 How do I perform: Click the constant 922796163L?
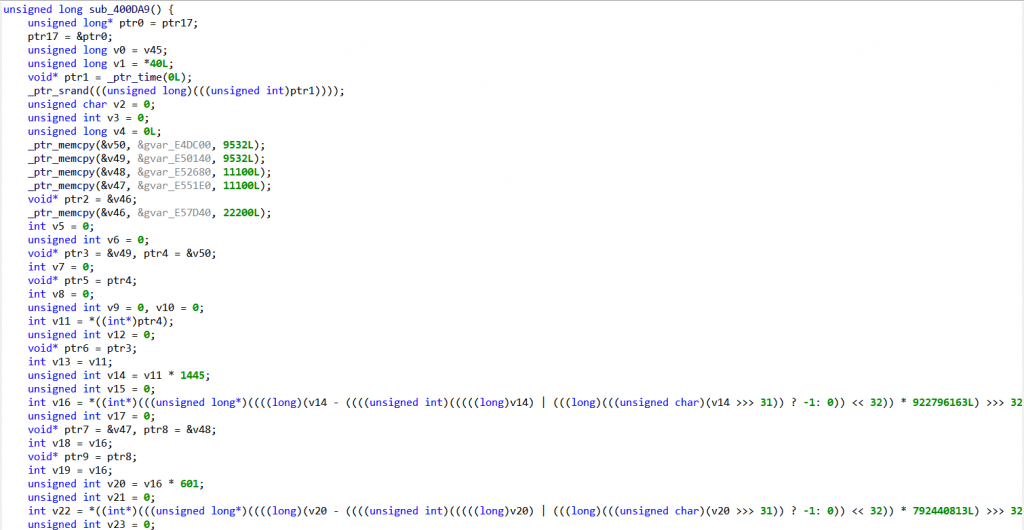coord(944,403)
